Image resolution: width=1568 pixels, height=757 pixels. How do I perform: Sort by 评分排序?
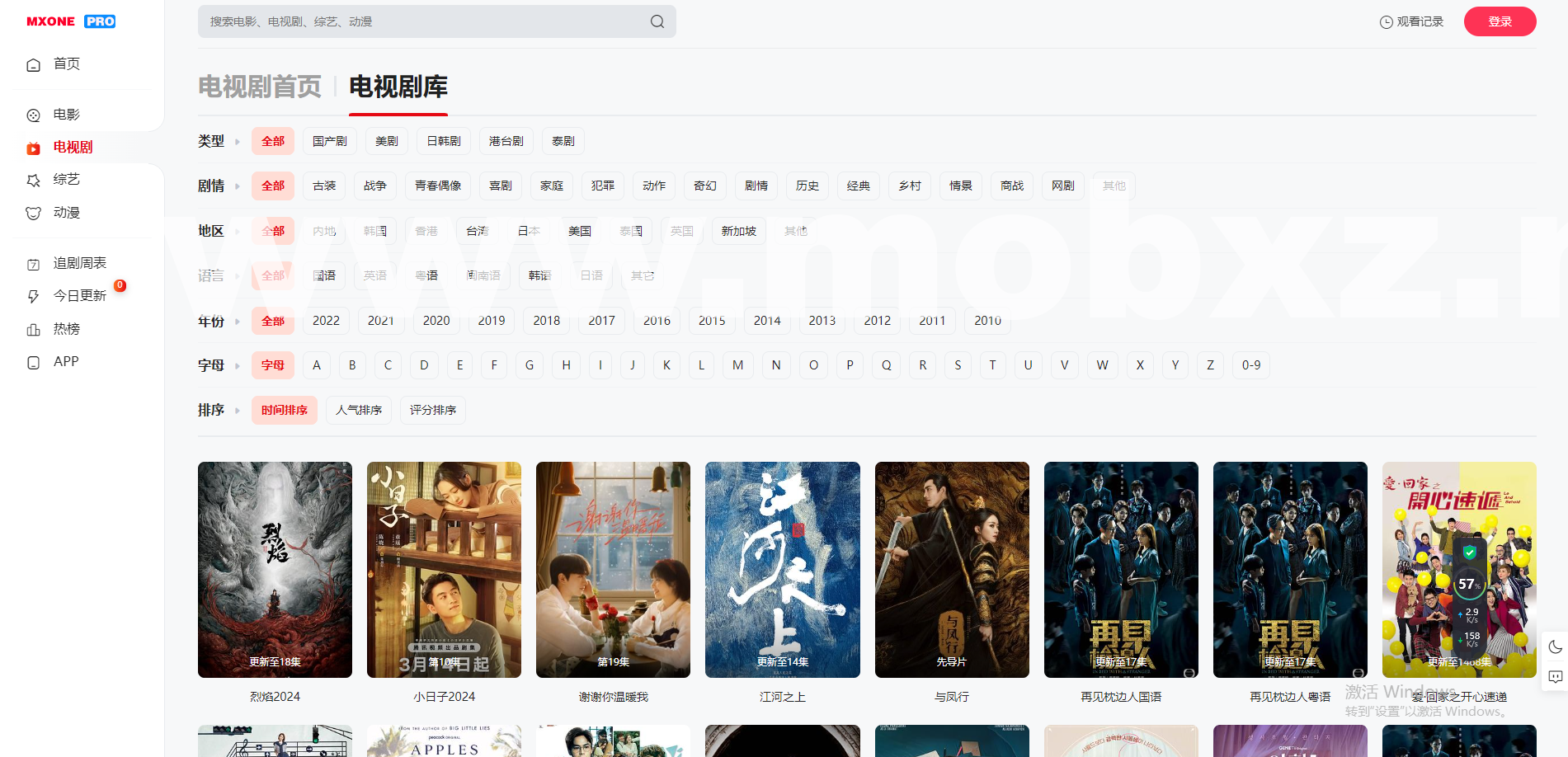pyautogui.click(x=433, y=410)
